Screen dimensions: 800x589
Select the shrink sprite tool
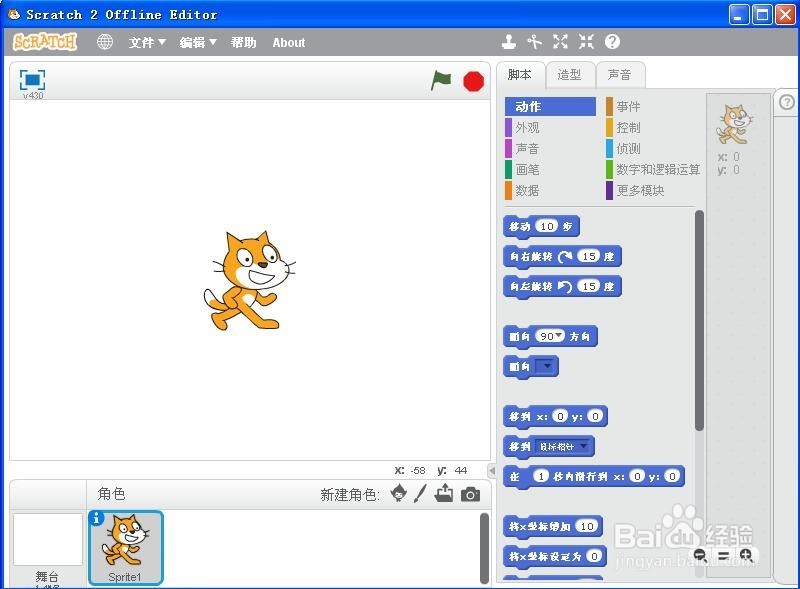pyautogui.click(x=586, y=42)
